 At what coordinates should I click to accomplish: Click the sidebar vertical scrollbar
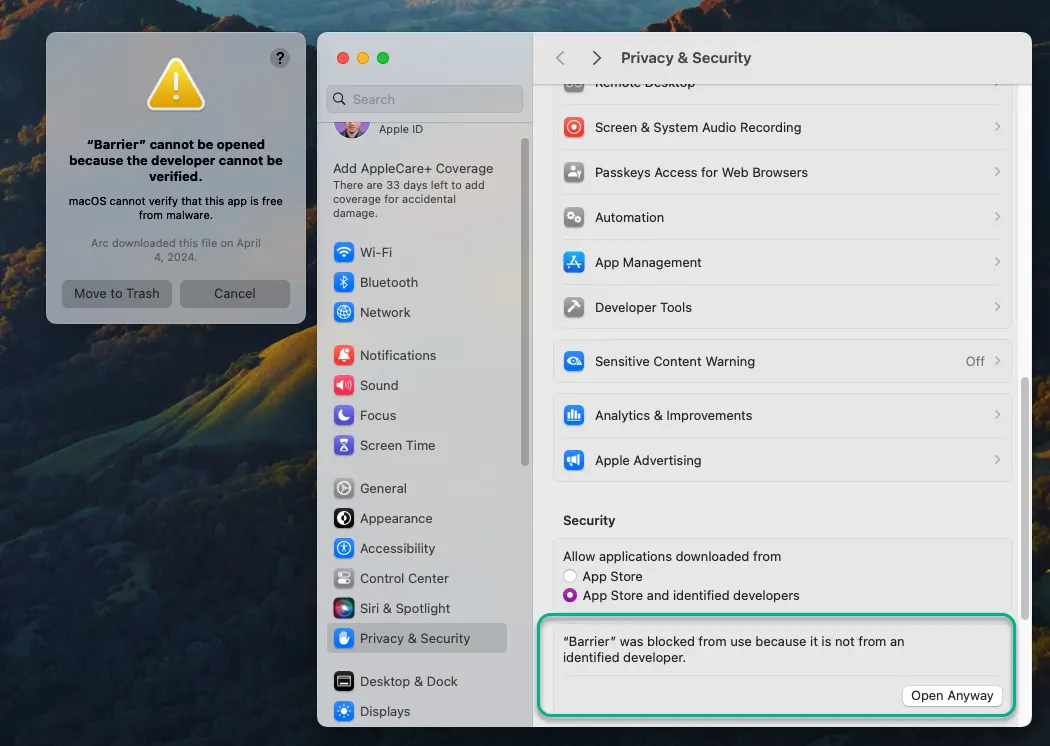pyautogui.click(x=525, y=301)
